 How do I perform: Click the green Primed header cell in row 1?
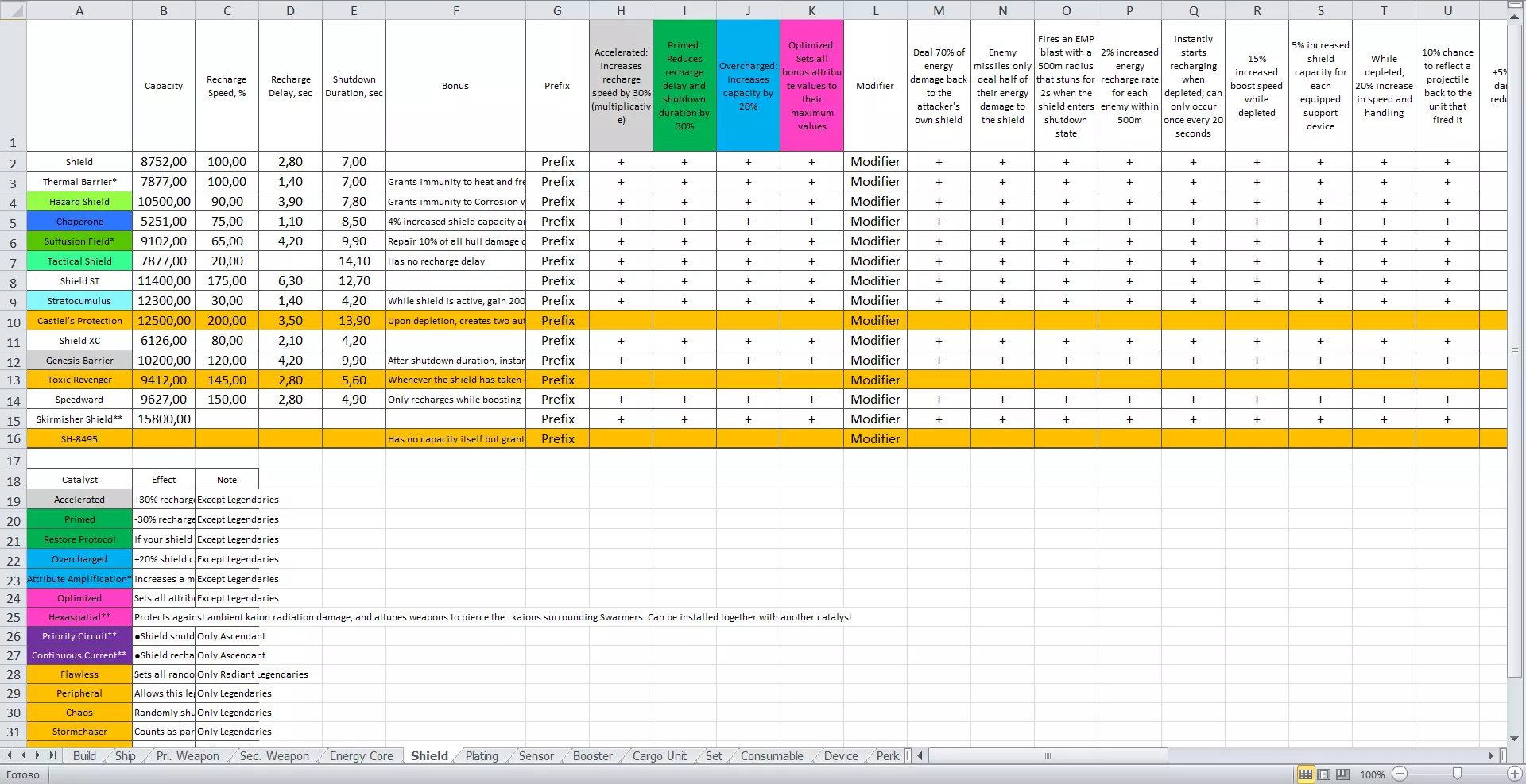[x=684, y=86]
